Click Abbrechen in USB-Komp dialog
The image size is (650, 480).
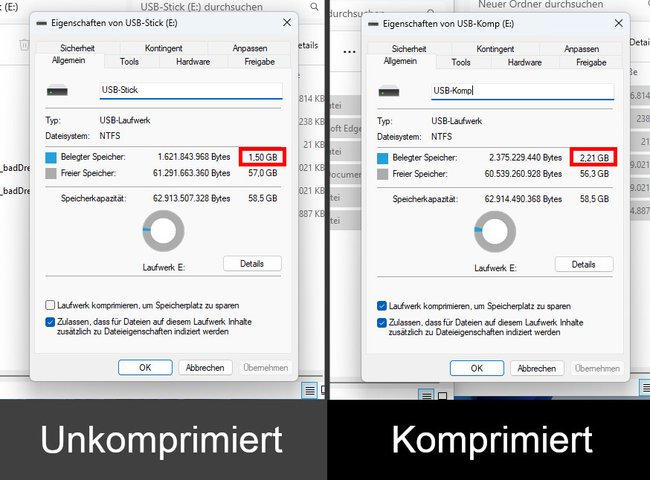tap(536, 368)
